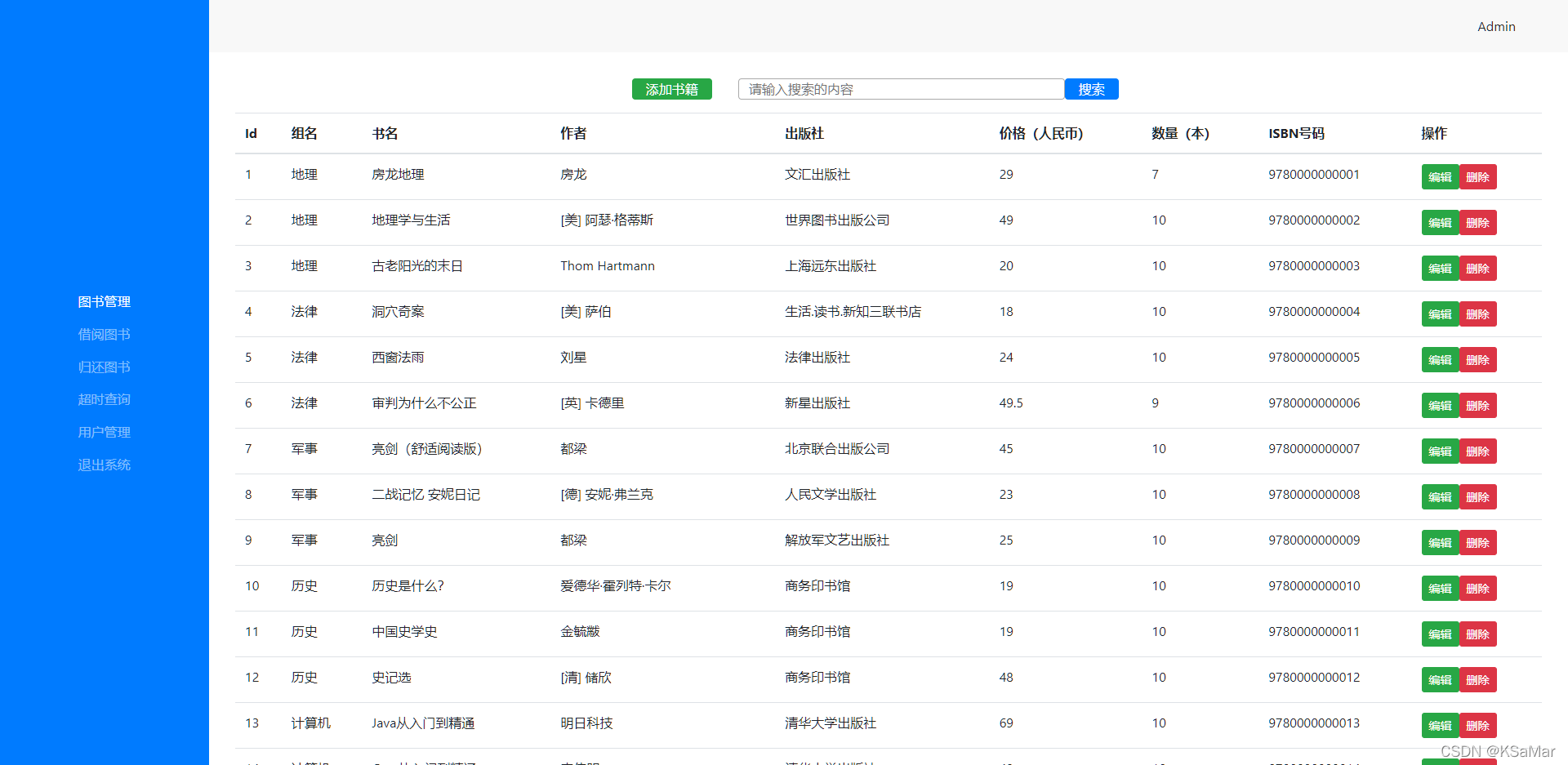Select ISBN 9780000000013 cell
This screenshot has width=1568, height=765.
1314,723
